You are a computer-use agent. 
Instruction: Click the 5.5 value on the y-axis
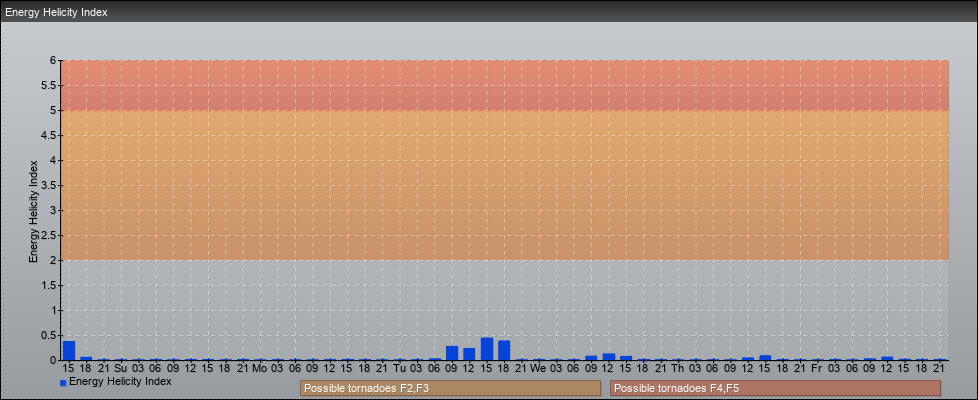tap(50, 85)
